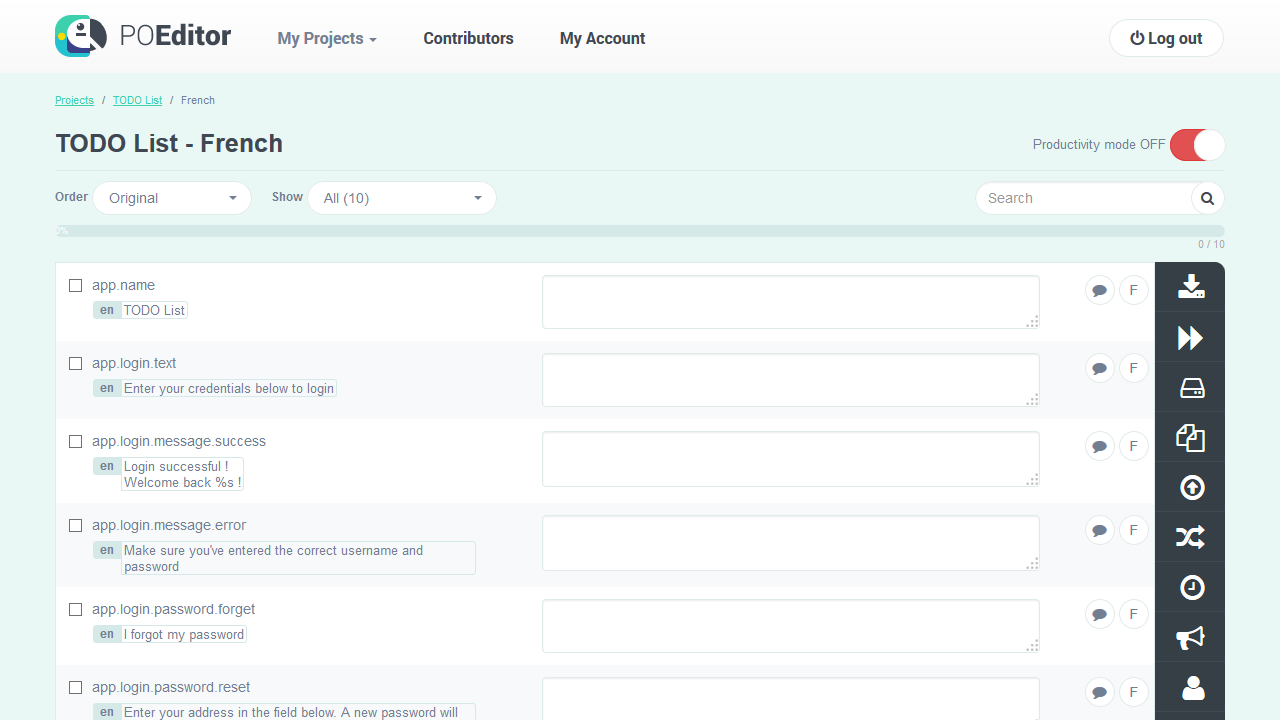1280x720 pixels.
Task: Click the 'I forgot my password' source text
Action: pyautogui.click(x=184, y=634)
